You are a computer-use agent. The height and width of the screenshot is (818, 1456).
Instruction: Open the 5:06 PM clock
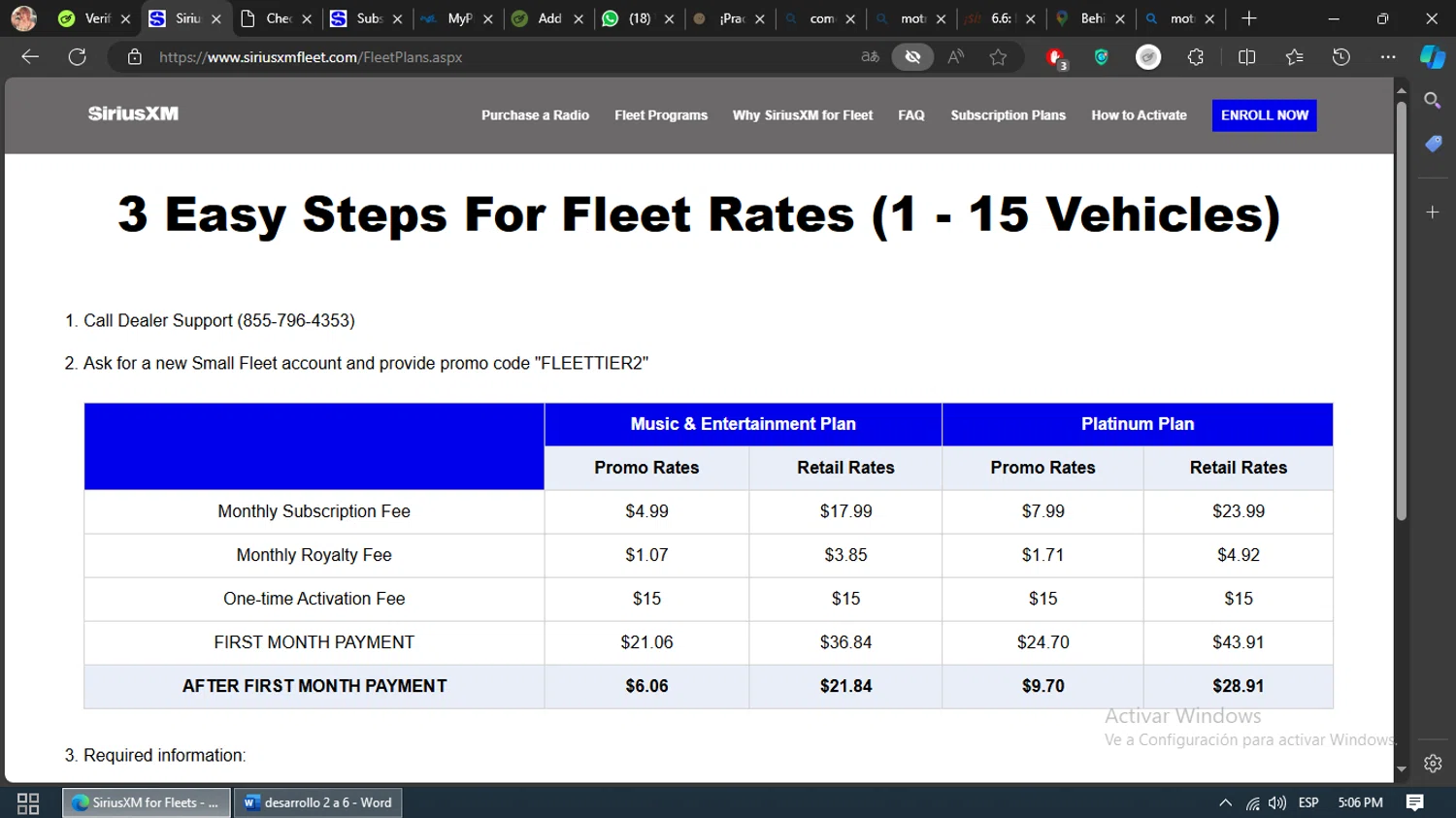click(x=1360, y=802)
